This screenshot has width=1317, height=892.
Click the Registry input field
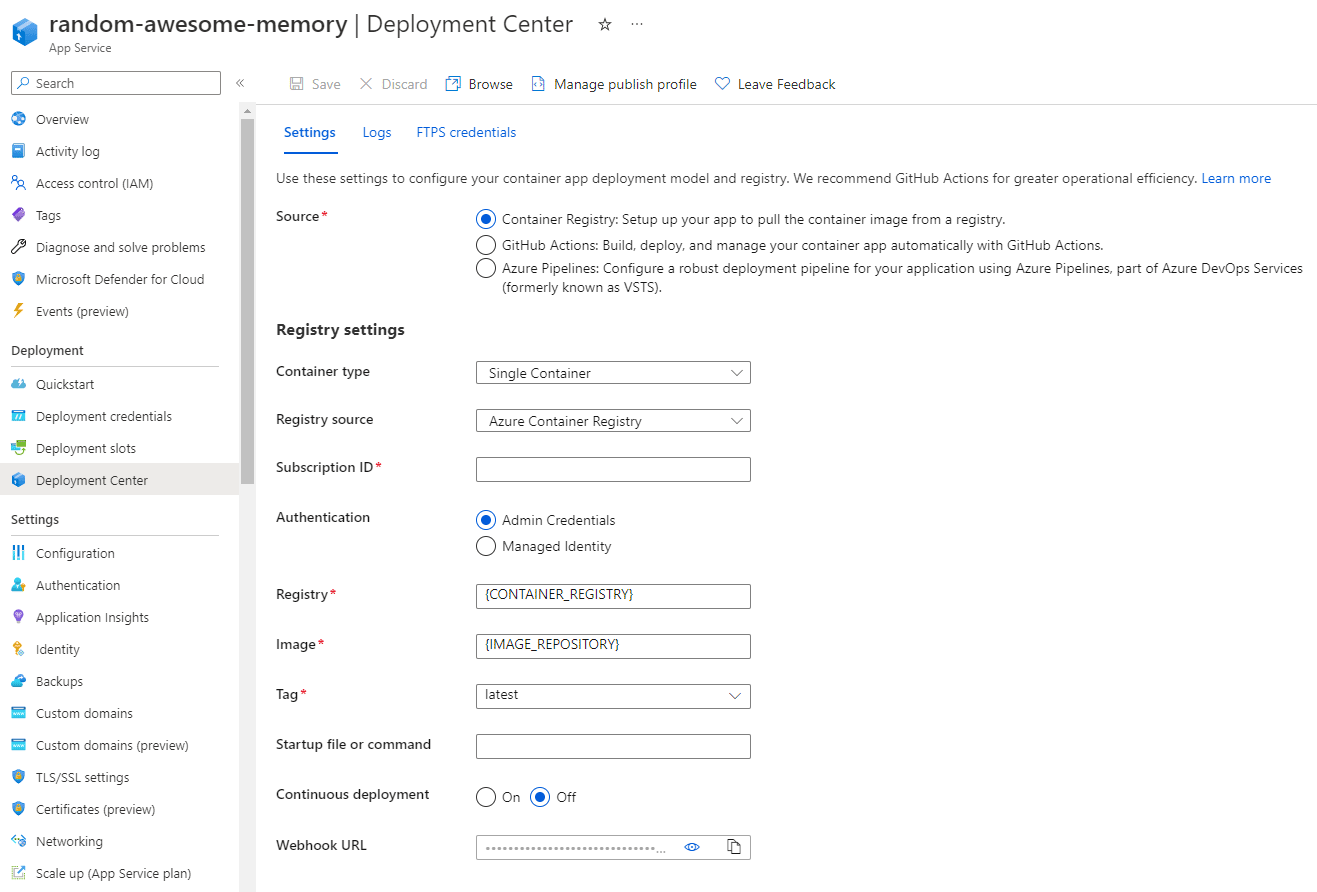tap(613, 596)
